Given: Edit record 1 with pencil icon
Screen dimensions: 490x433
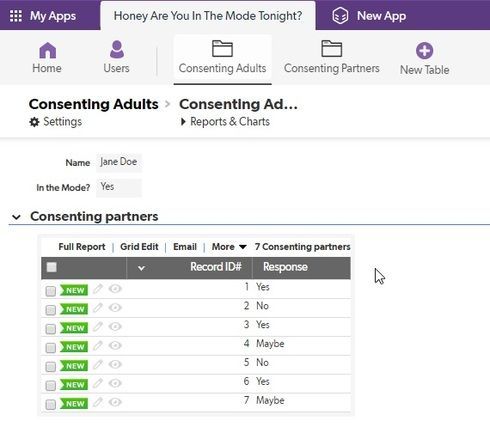Looking at the screenshot, I should click(x=98, y=289).
